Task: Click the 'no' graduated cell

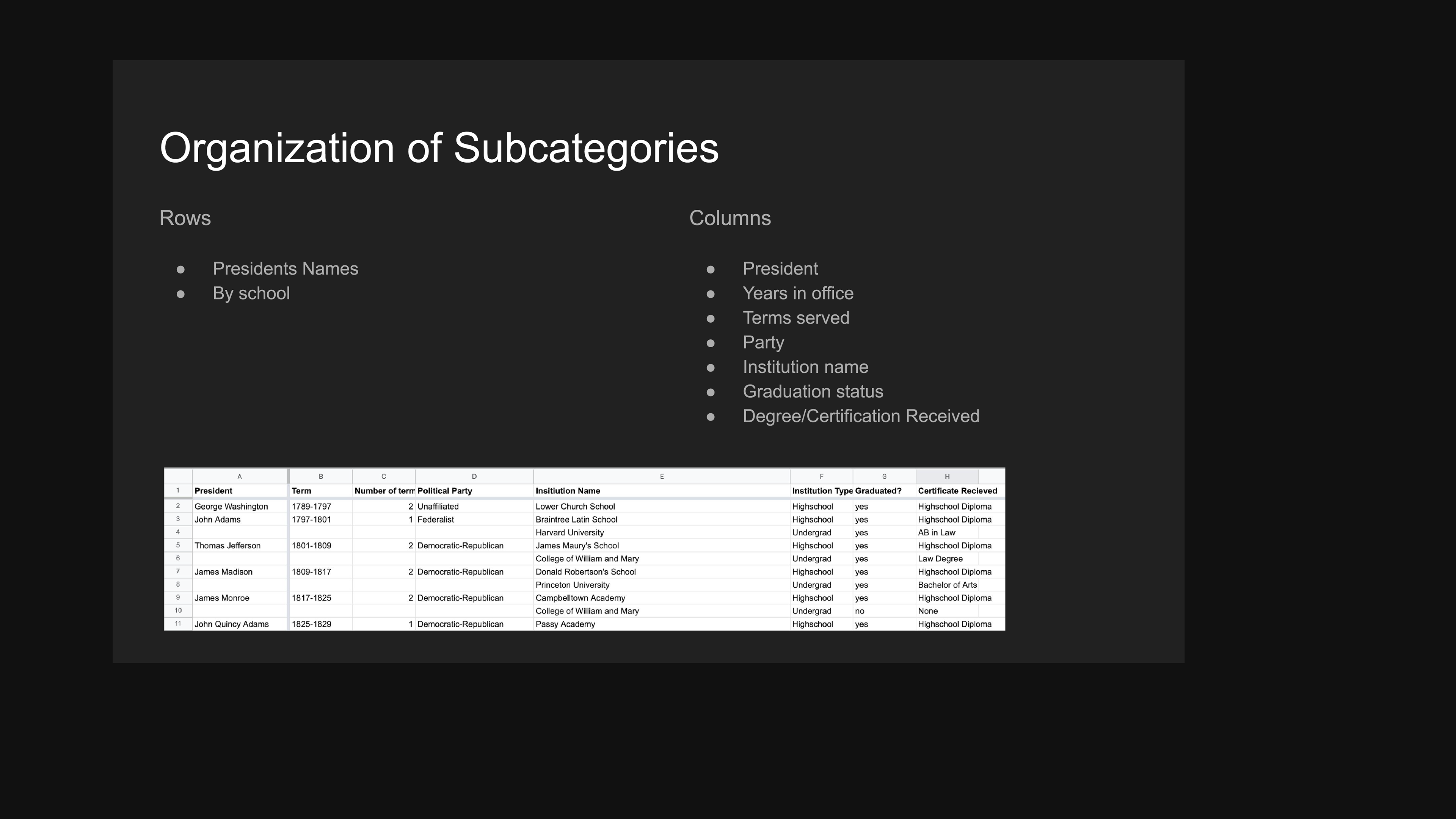Action: [x=885, y=611]
